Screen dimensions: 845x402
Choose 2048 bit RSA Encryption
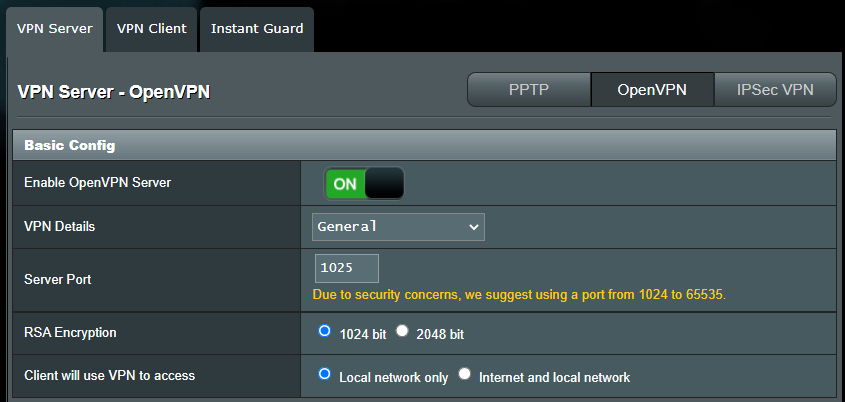[x=402, y=331]
